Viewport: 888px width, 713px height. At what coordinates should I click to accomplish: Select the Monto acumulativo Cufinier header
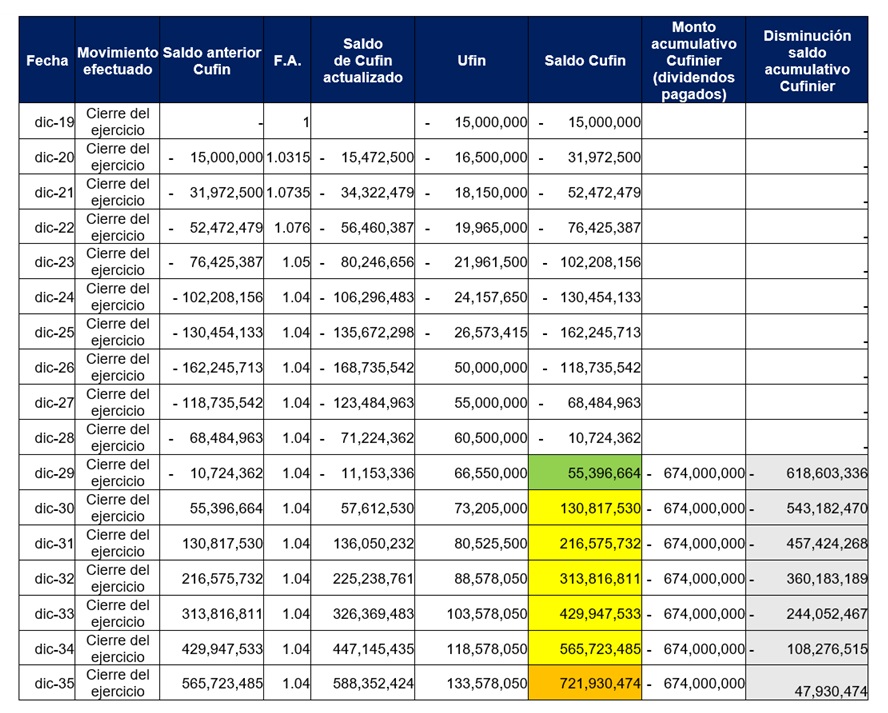(x=693, y=60)
